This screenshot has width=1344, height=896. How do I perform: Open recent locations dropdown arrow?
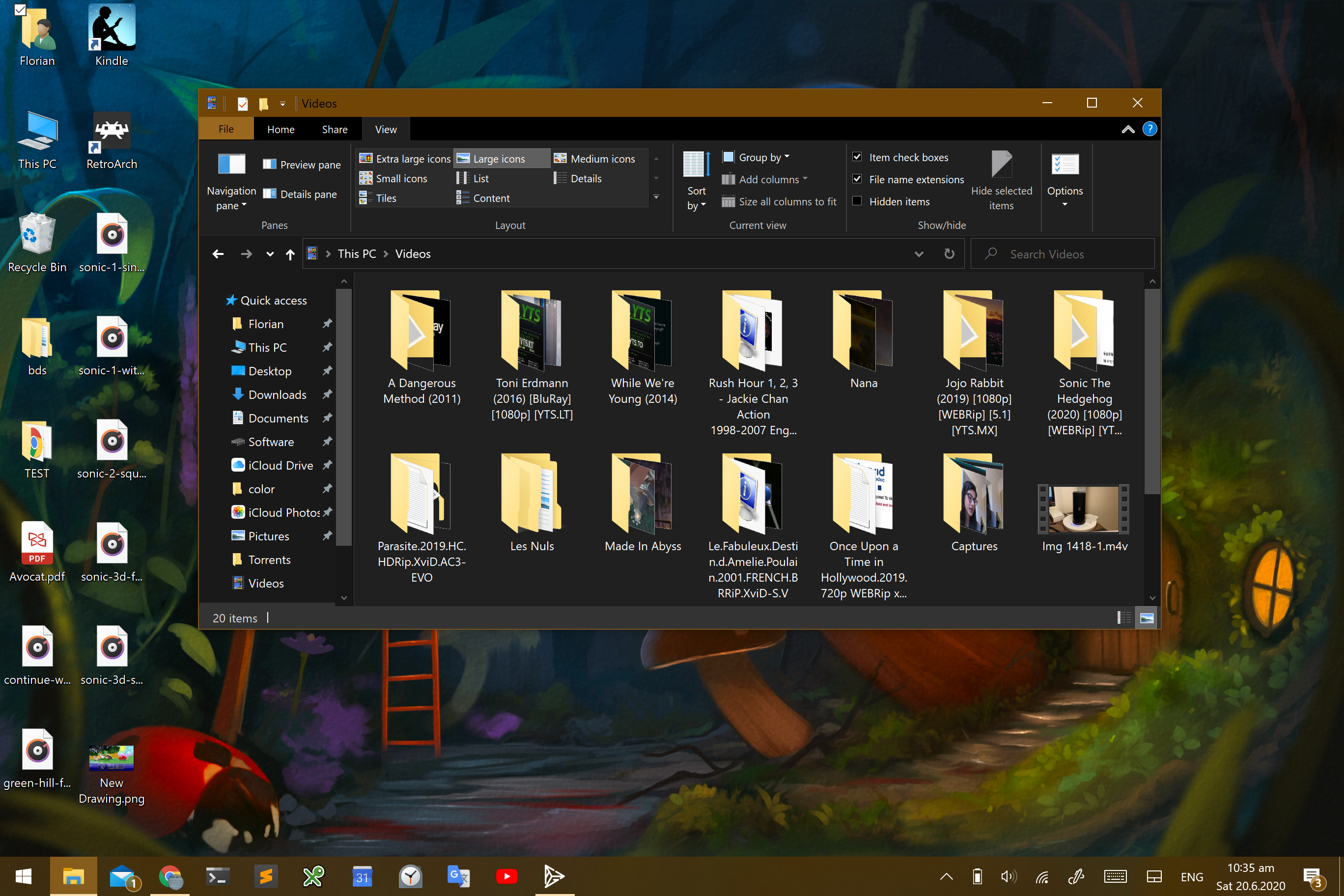[270, 254]
